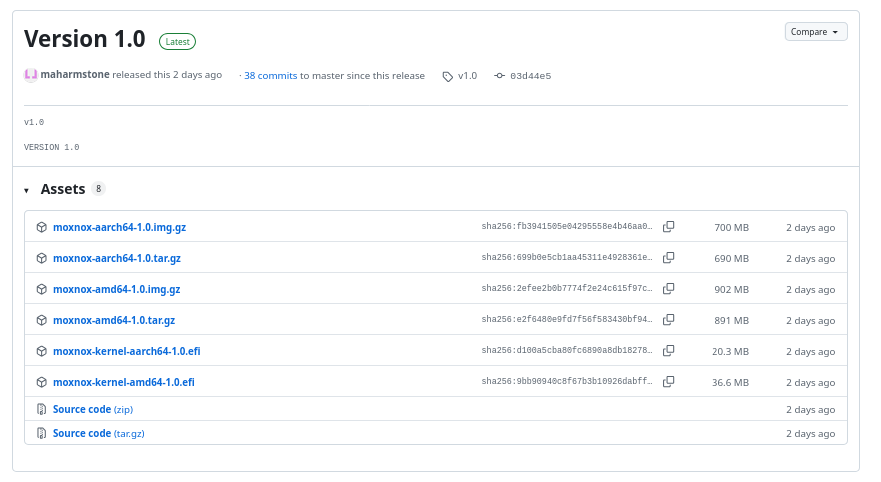Image resolution: width=881 pixels, height=482 pixels.
Task: Click package icon for moxnox-aarch64-1.0.img.gz
Action: click(42, 227)
